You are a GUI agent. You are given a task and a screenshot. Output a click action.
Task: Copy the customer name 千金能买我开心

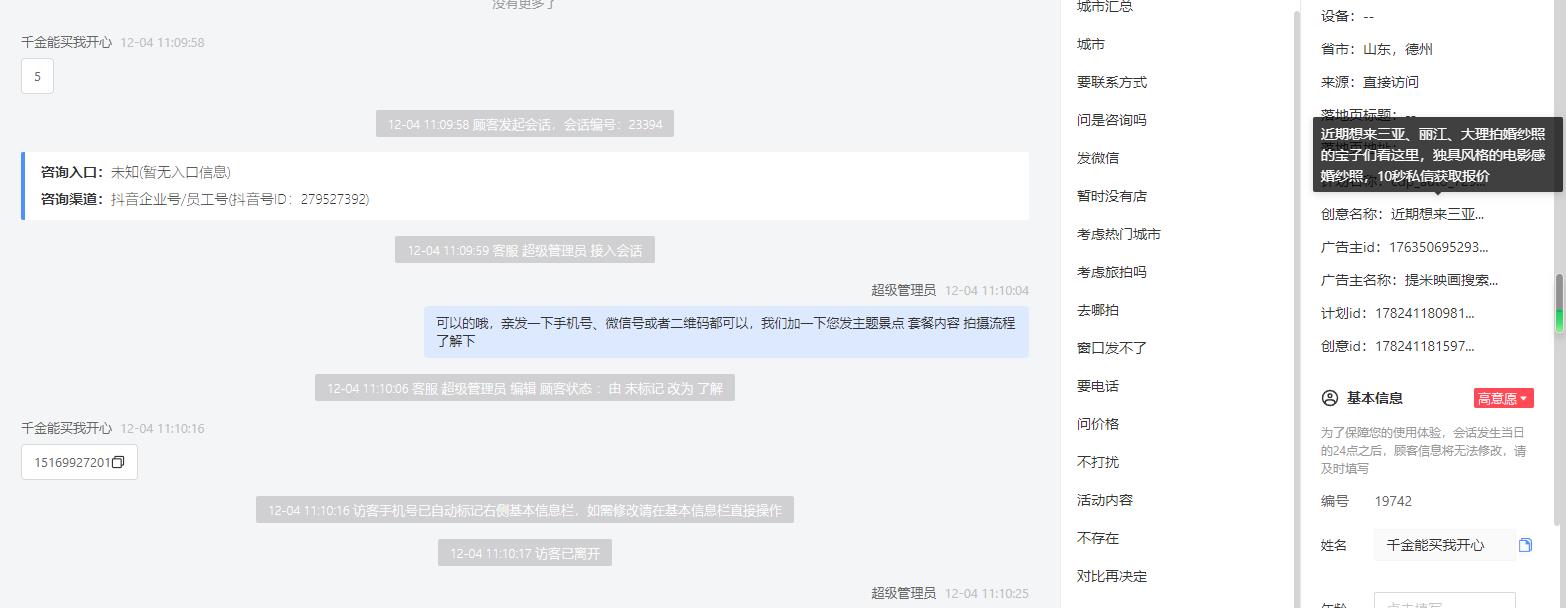click(1525, 545)
